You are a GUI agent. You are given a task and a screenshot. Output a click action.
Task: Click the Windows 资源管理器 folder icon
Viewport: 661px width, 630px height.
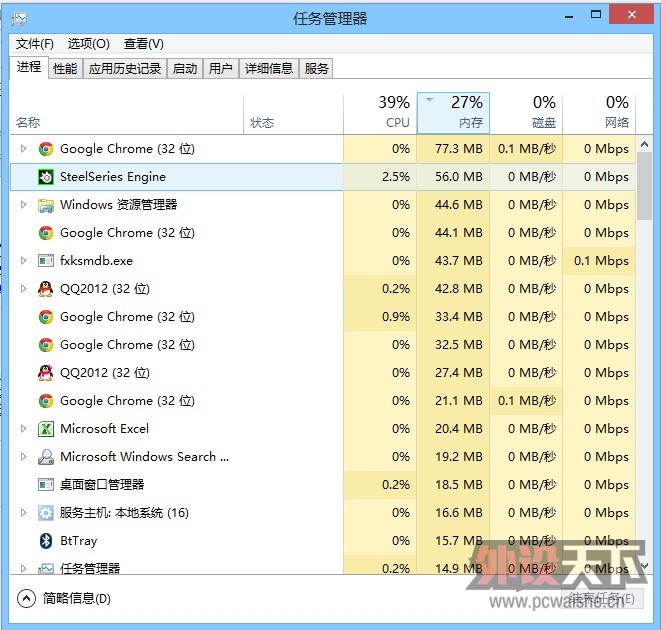click(x=46, y=205)
